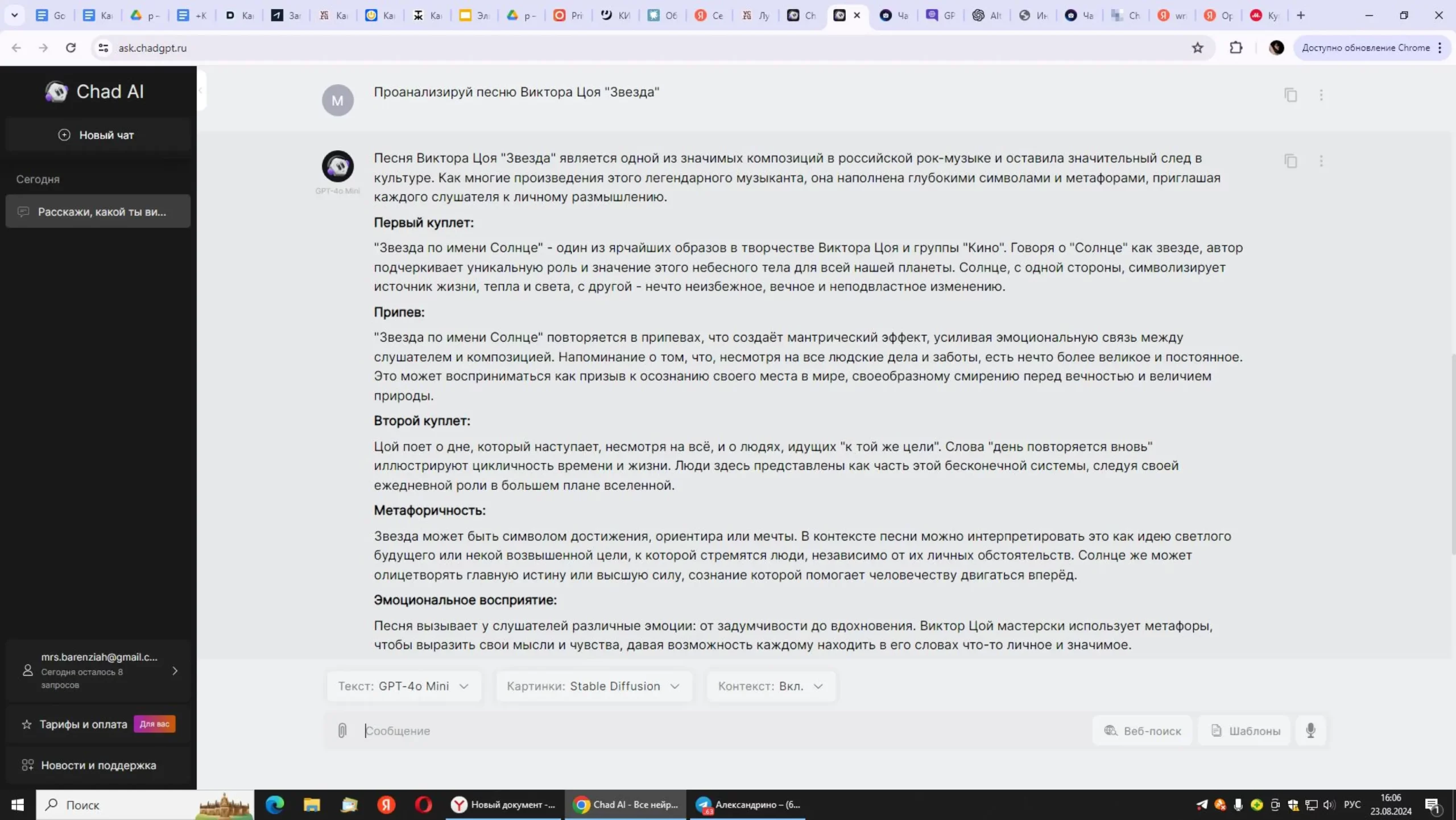Open the Контекст: Вкл. context switch

point(770,686)
